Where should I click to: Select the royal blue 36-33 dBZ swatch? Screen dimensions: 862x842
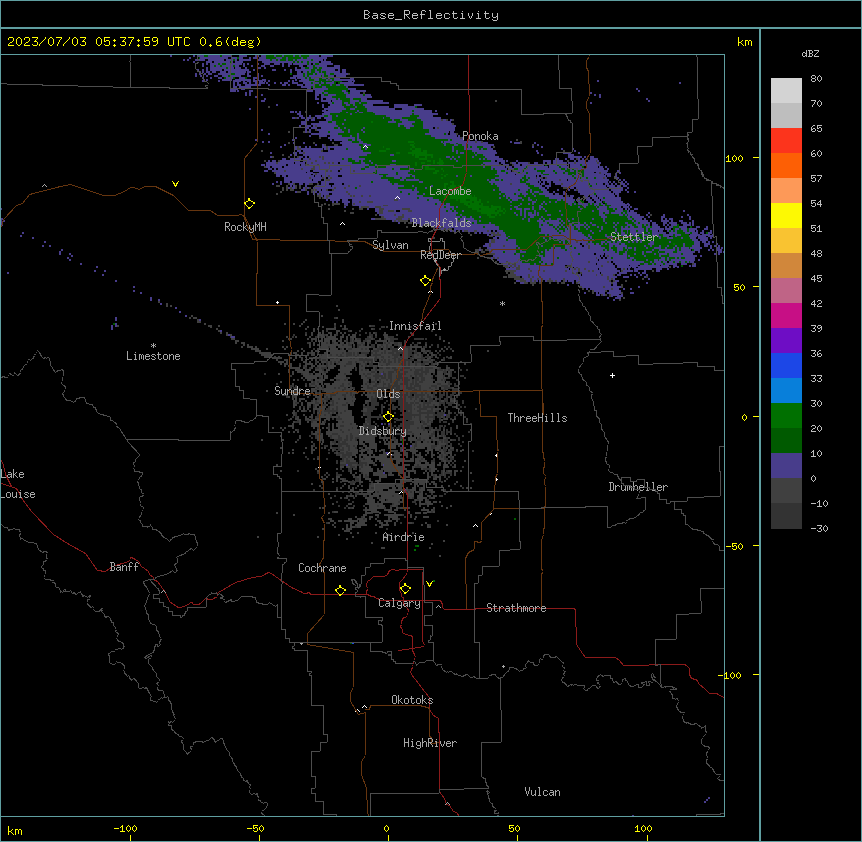[786, 365]
